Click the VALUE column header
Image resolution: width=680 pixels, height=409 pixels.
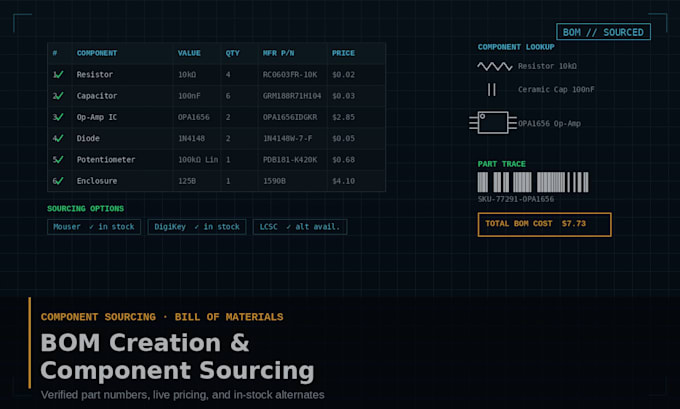coord(189,53)
